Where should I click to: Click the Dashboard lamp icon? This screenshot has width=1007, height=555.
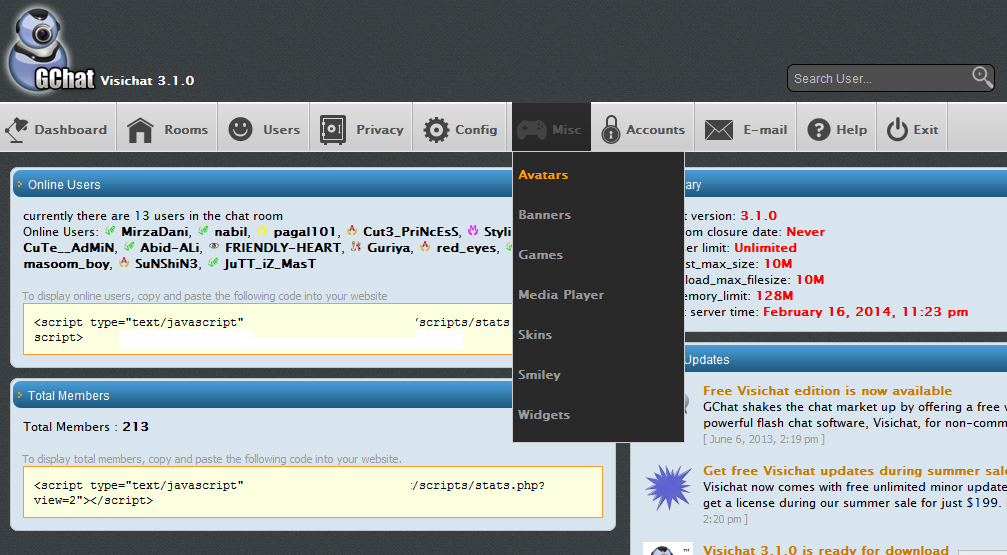tap(17, 129)
